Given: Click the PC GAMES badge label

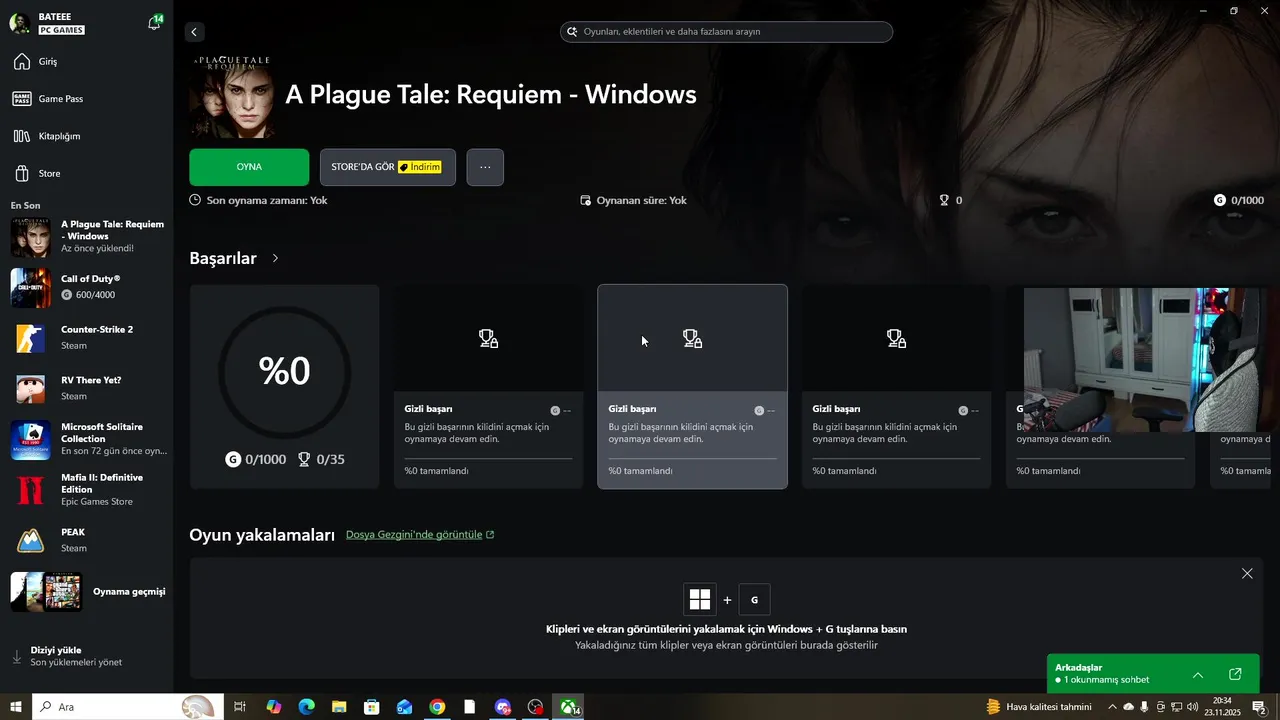Looking at the screenshot, I should click(x=61, y=30).
